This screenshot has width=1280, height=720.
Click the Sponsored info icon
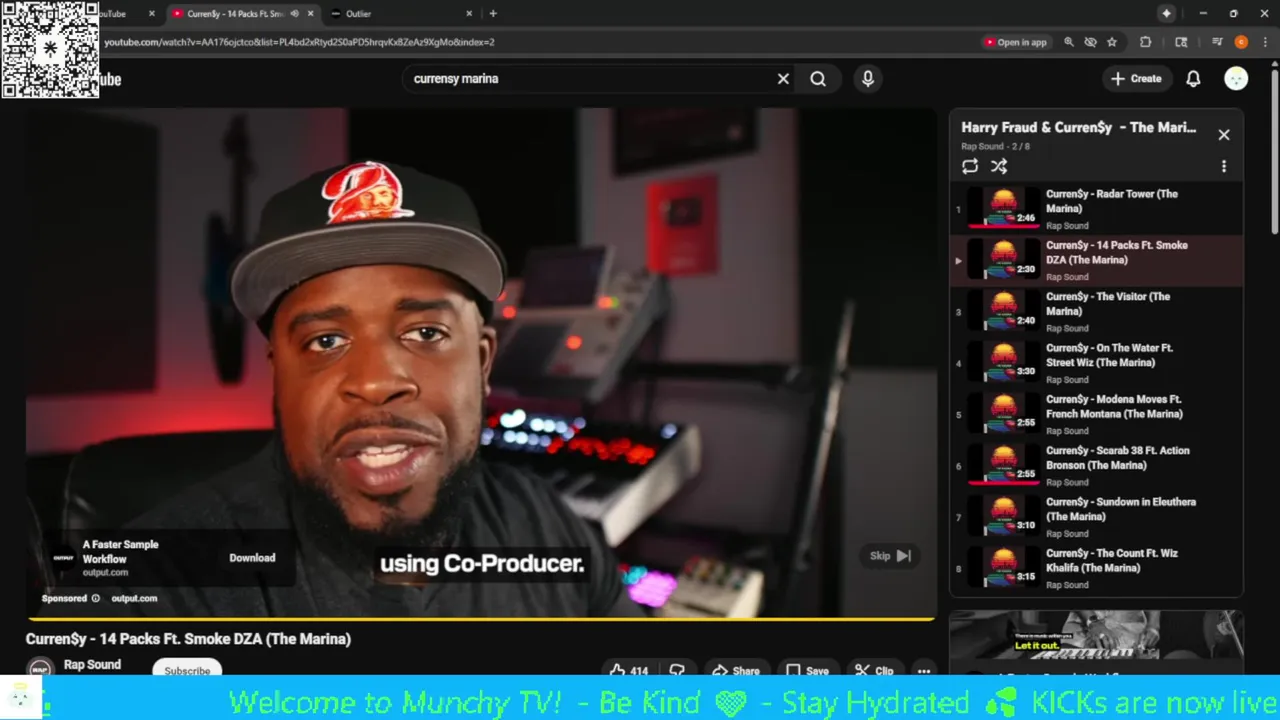[x=96, y=598]
